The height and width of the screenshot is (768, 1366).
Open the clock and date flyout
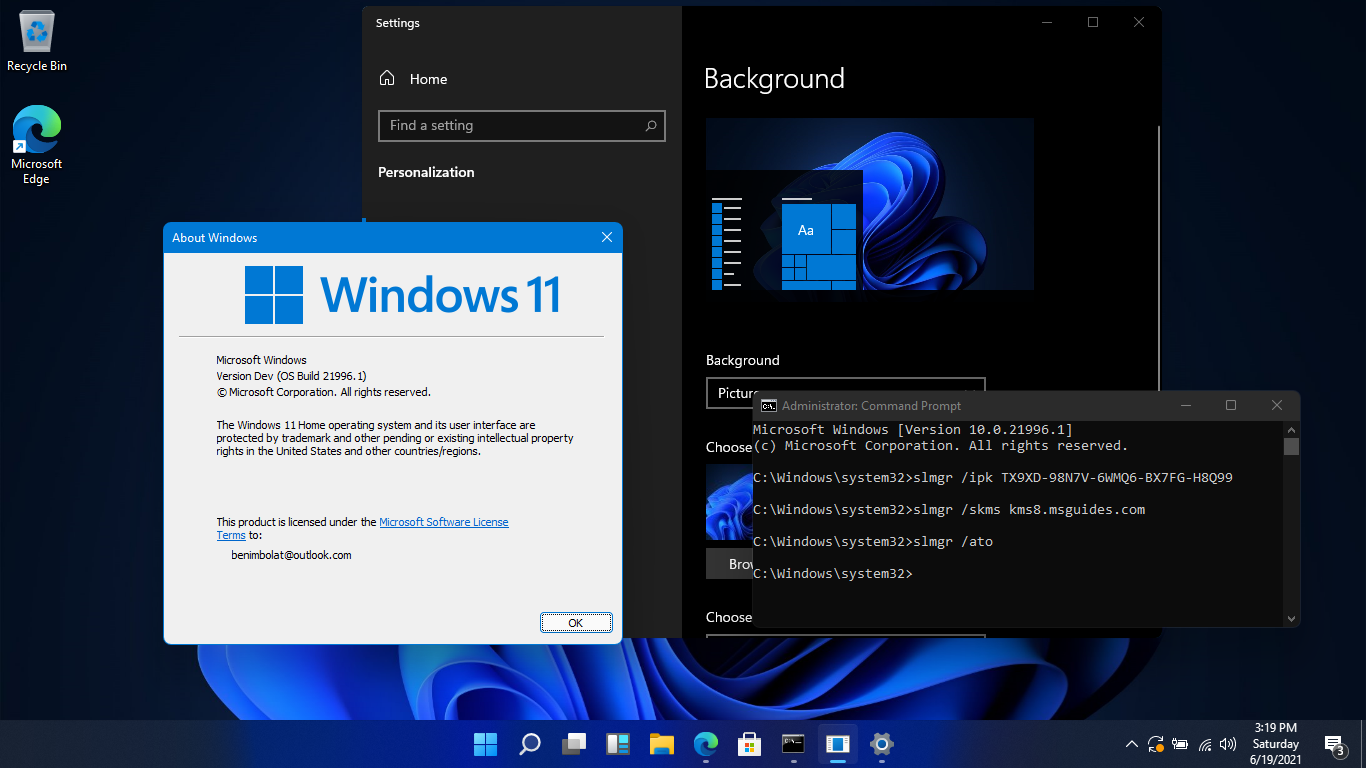(x=1275, y=744)
